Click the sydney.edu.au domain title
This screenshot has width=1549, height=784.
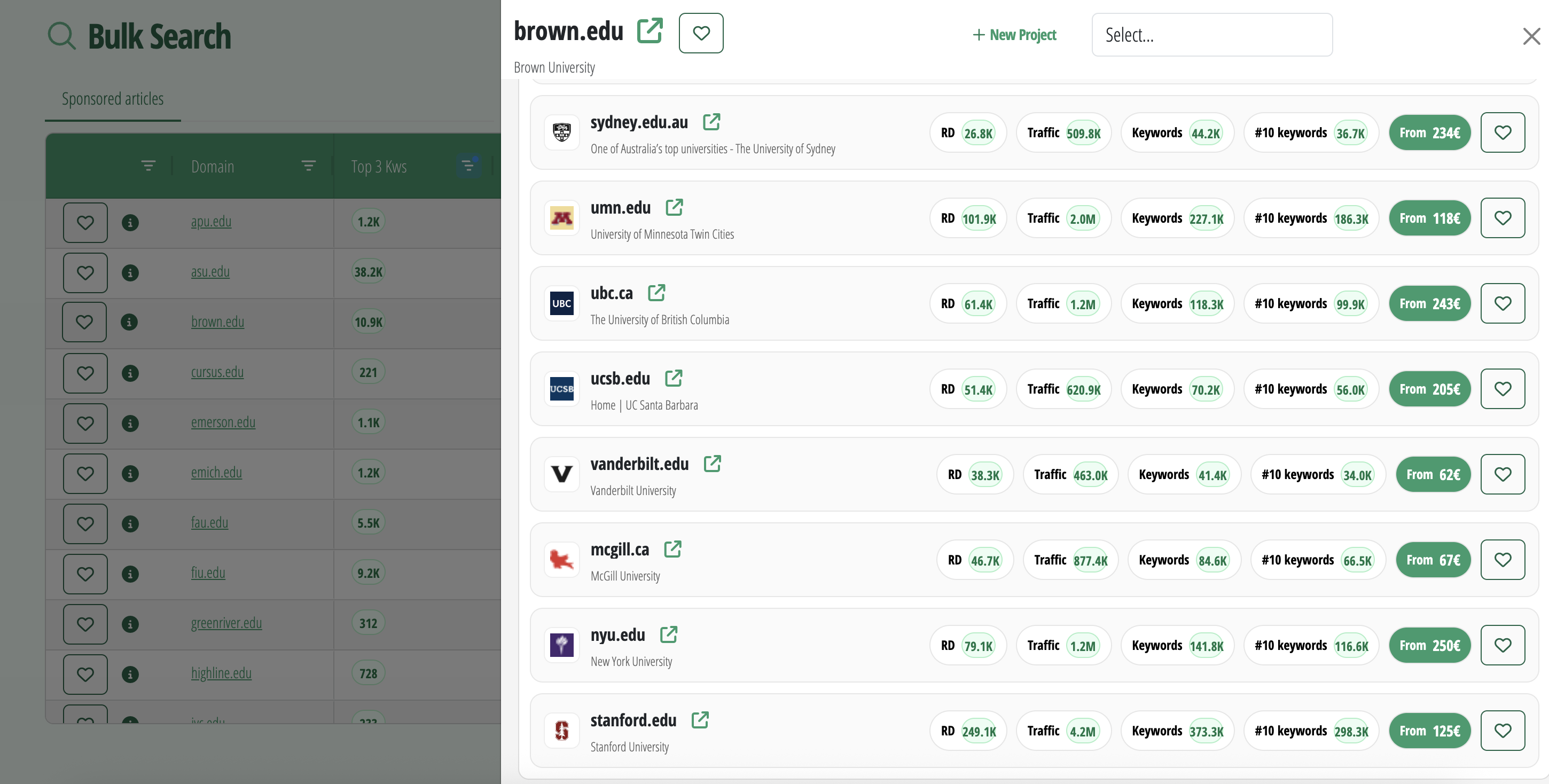[639, 122]
